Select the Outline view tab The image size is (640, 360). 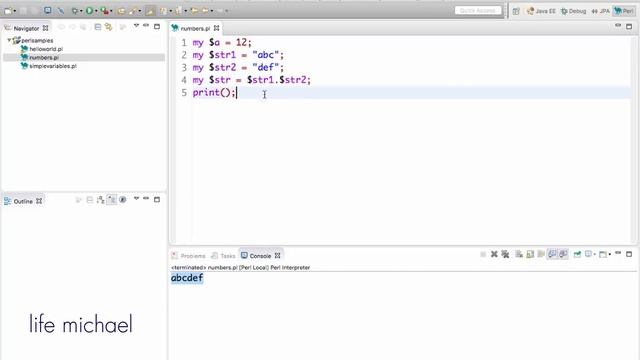23,201
